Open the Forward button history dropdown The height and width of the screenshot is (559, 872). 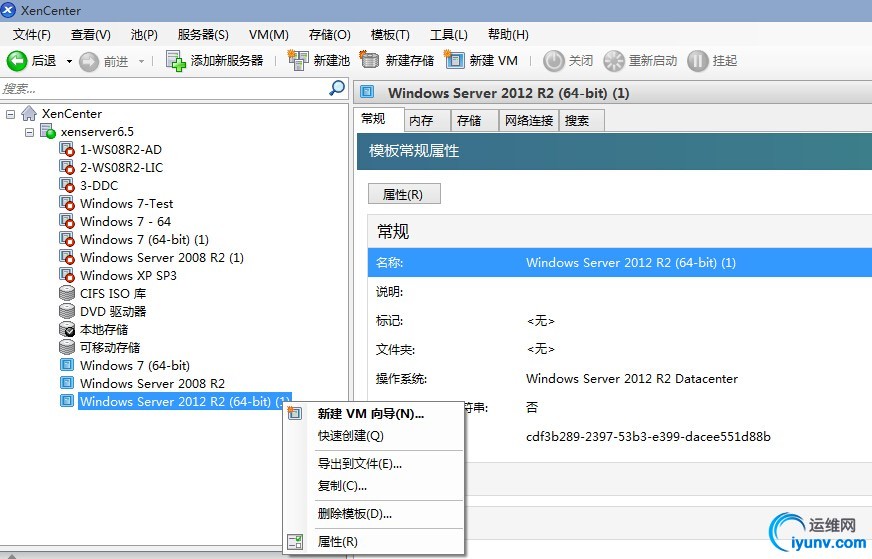[x=141, y=61]
